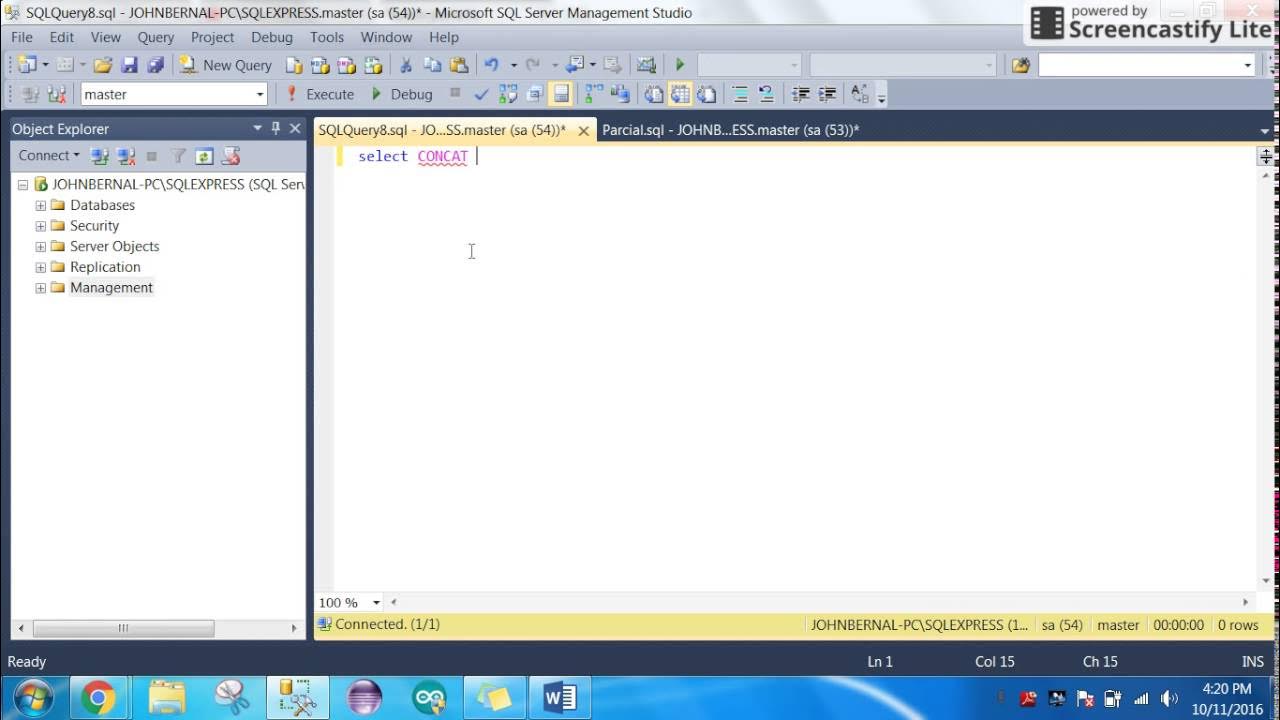Switch to the Parcial.sql tab
This screenshot has height=720, width=1280.
[730, 130]
